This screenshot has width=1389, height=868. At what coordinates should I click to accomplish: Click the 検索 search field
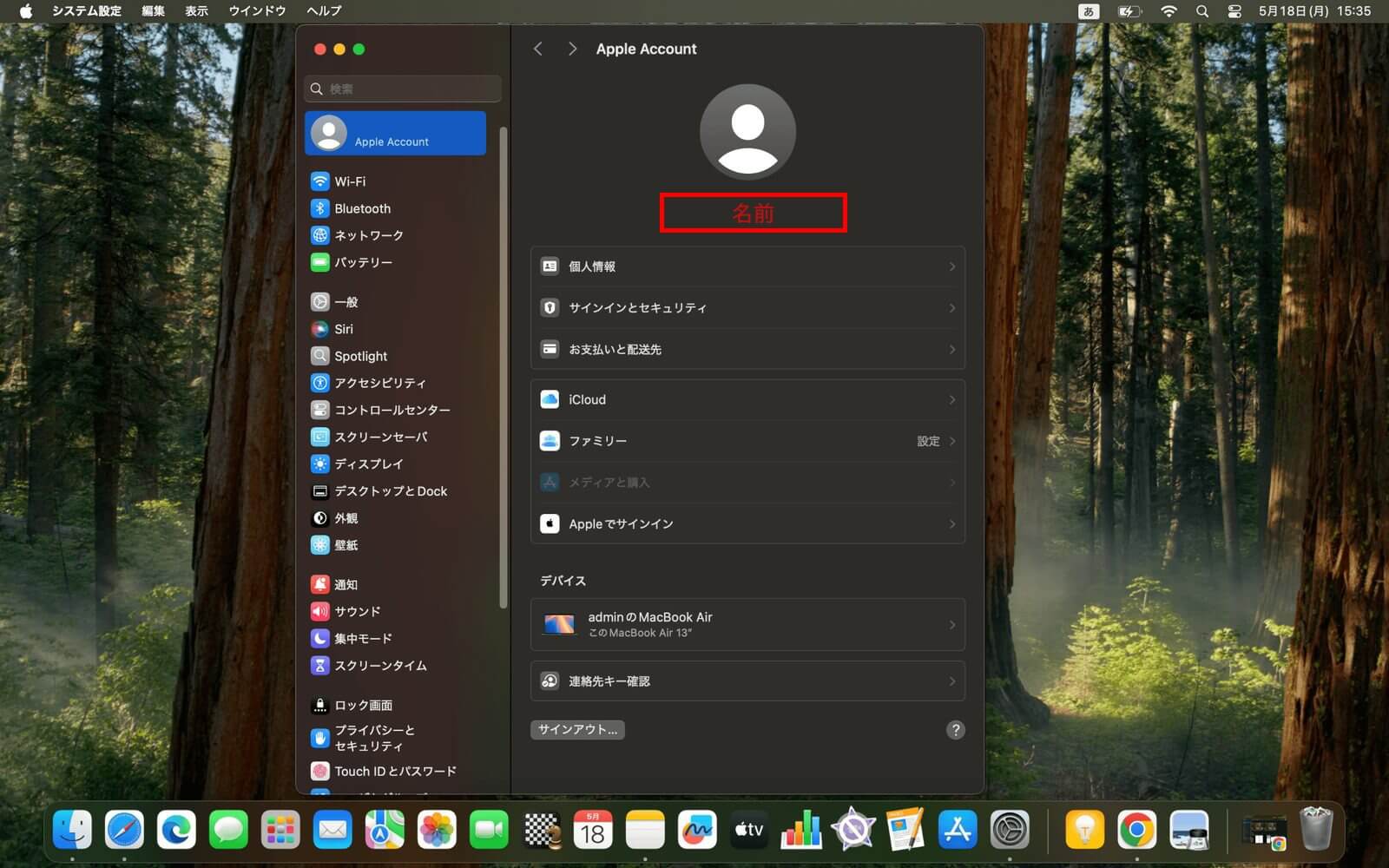(x=403, y=89)
